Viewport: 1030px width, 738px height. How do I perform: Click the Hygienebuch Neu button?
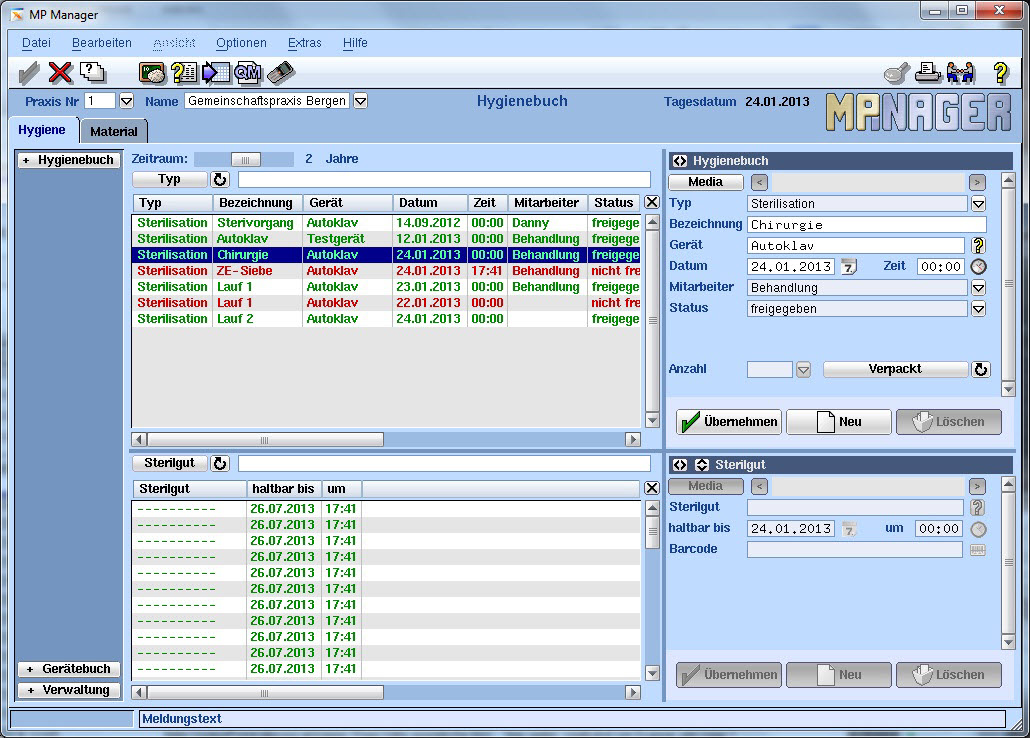click(x=839, y=422)
